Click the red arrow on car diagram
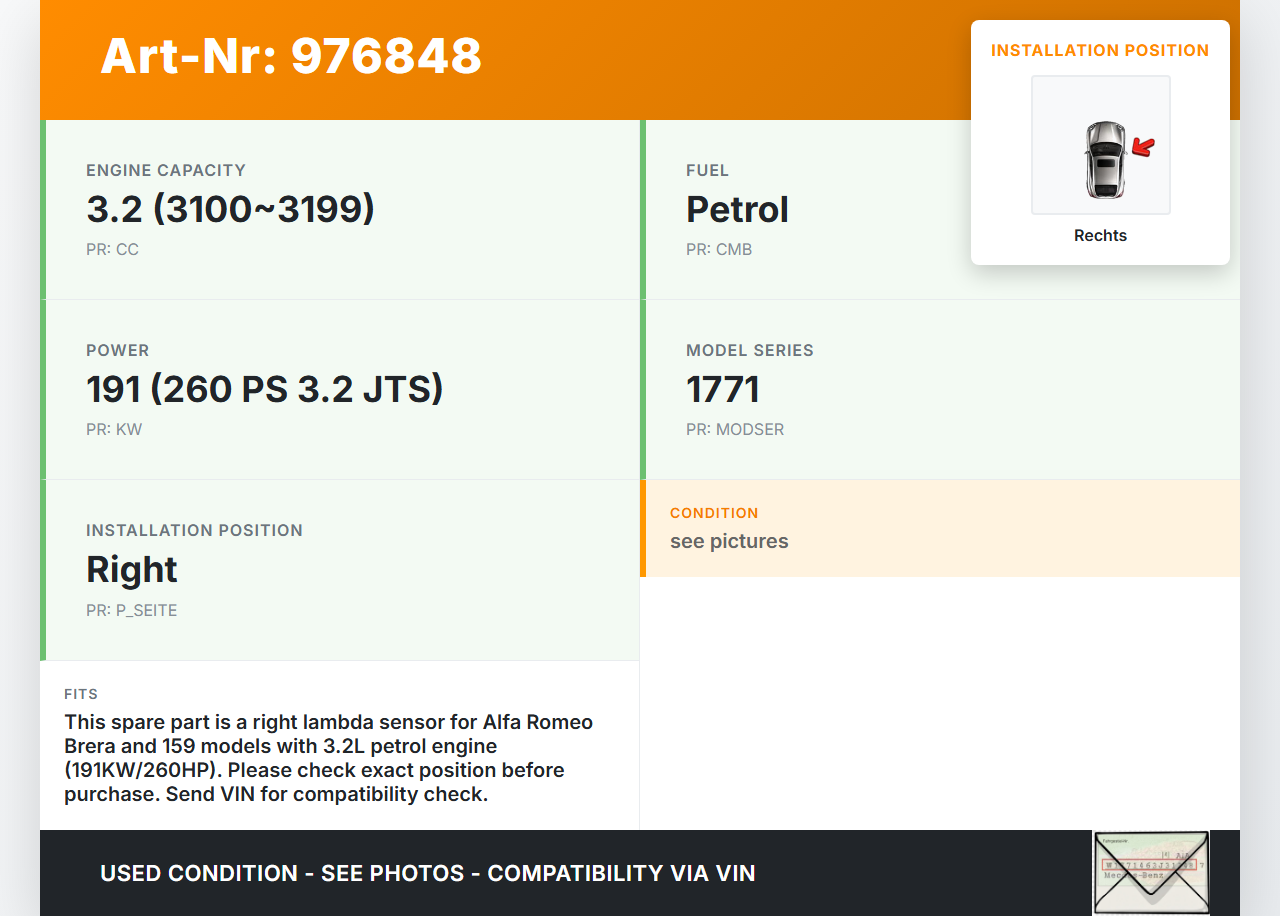 click(1143, 148)
